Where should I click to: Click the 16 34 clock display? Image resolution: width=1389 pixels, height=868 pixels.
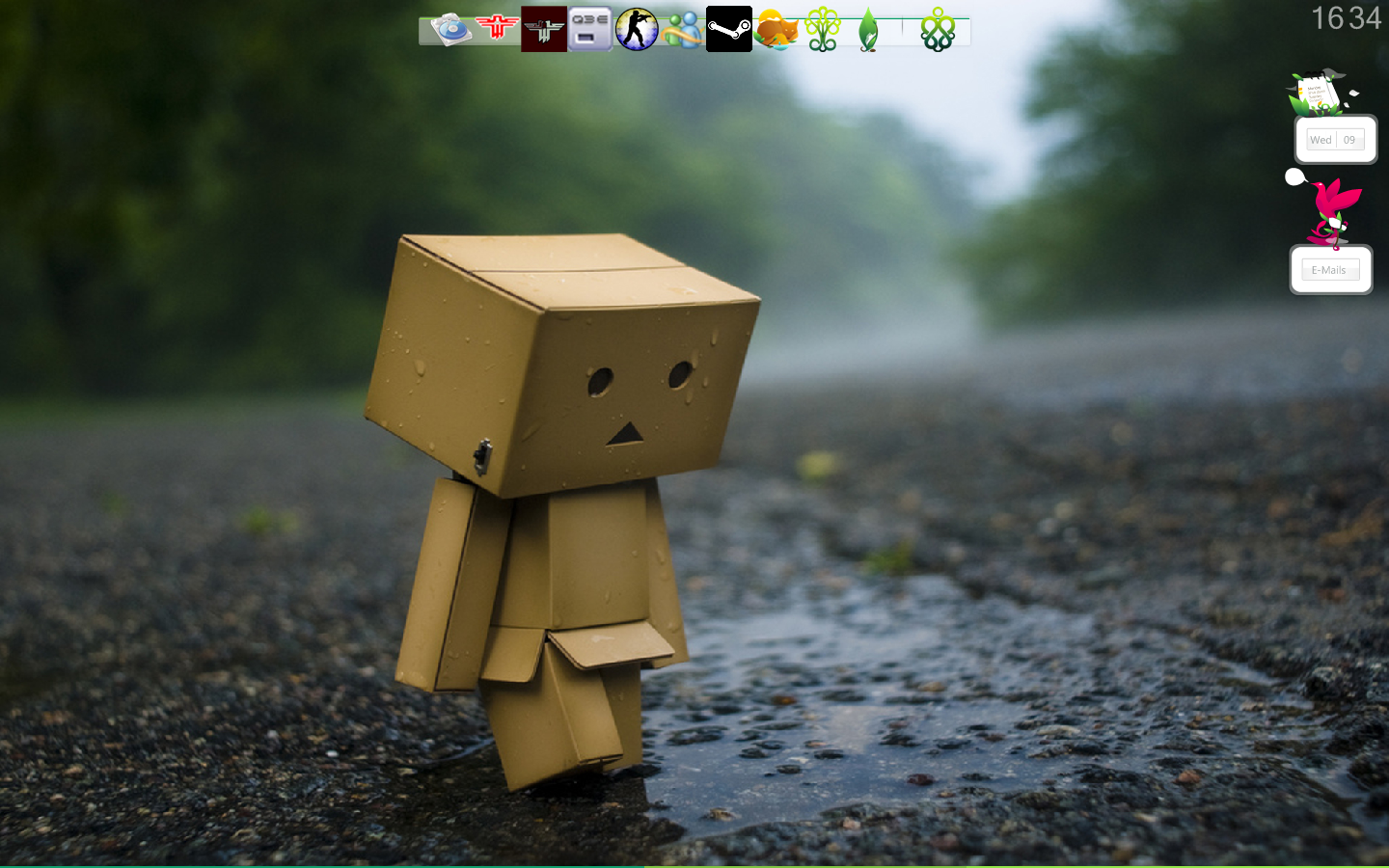tap(1347, 18)
